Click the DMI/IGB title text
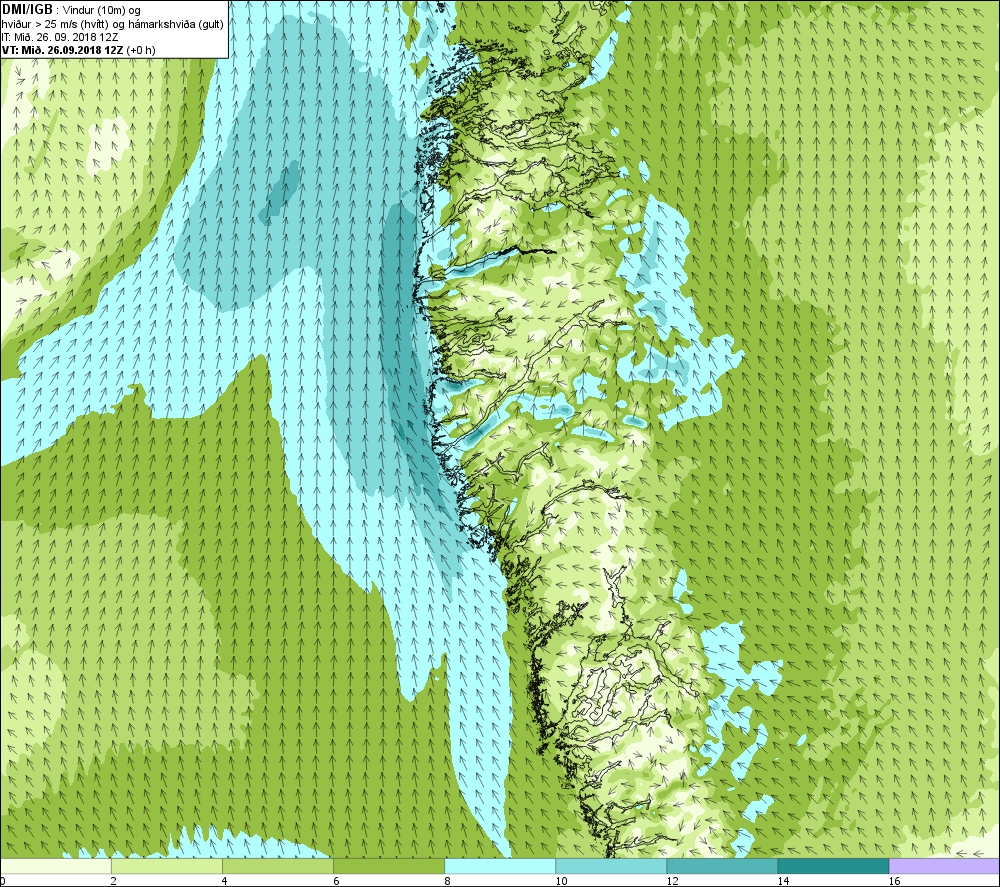The height and width of the screenshot is (887, 1000). (27, 10)
